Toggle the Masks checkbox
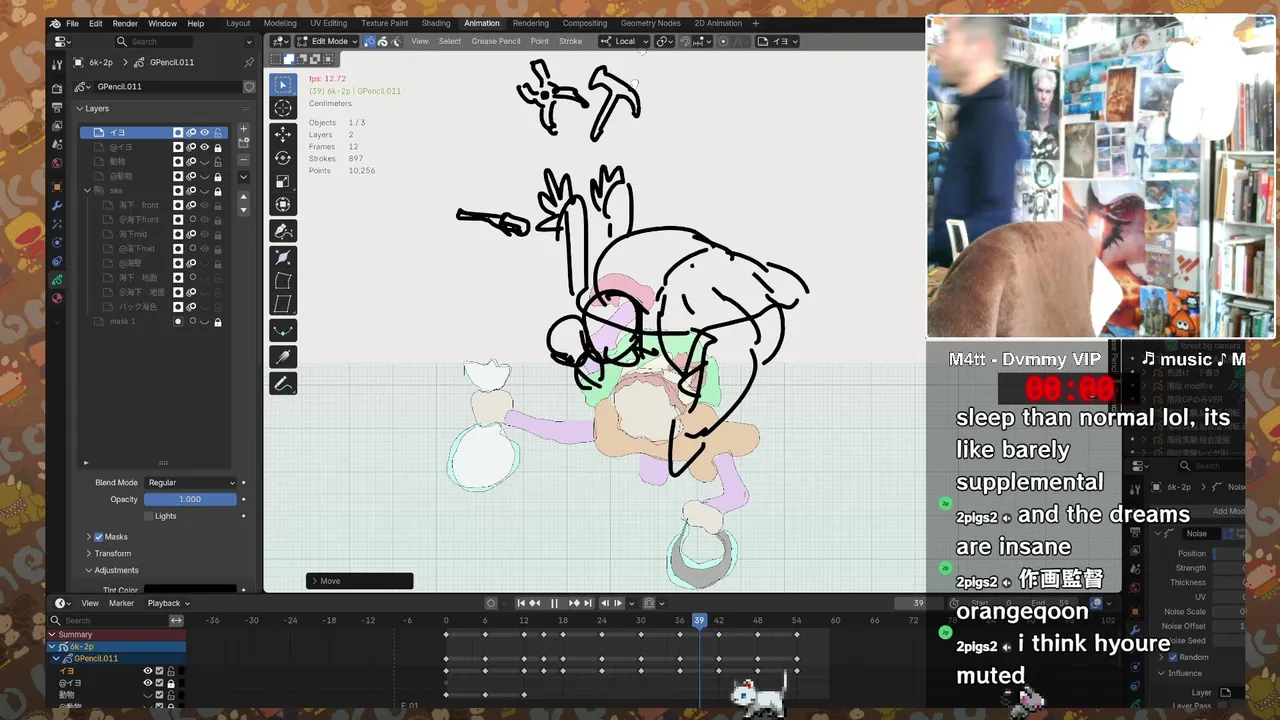The width and height of the screenshot is (1280, 720). click(x=98, y=537)
